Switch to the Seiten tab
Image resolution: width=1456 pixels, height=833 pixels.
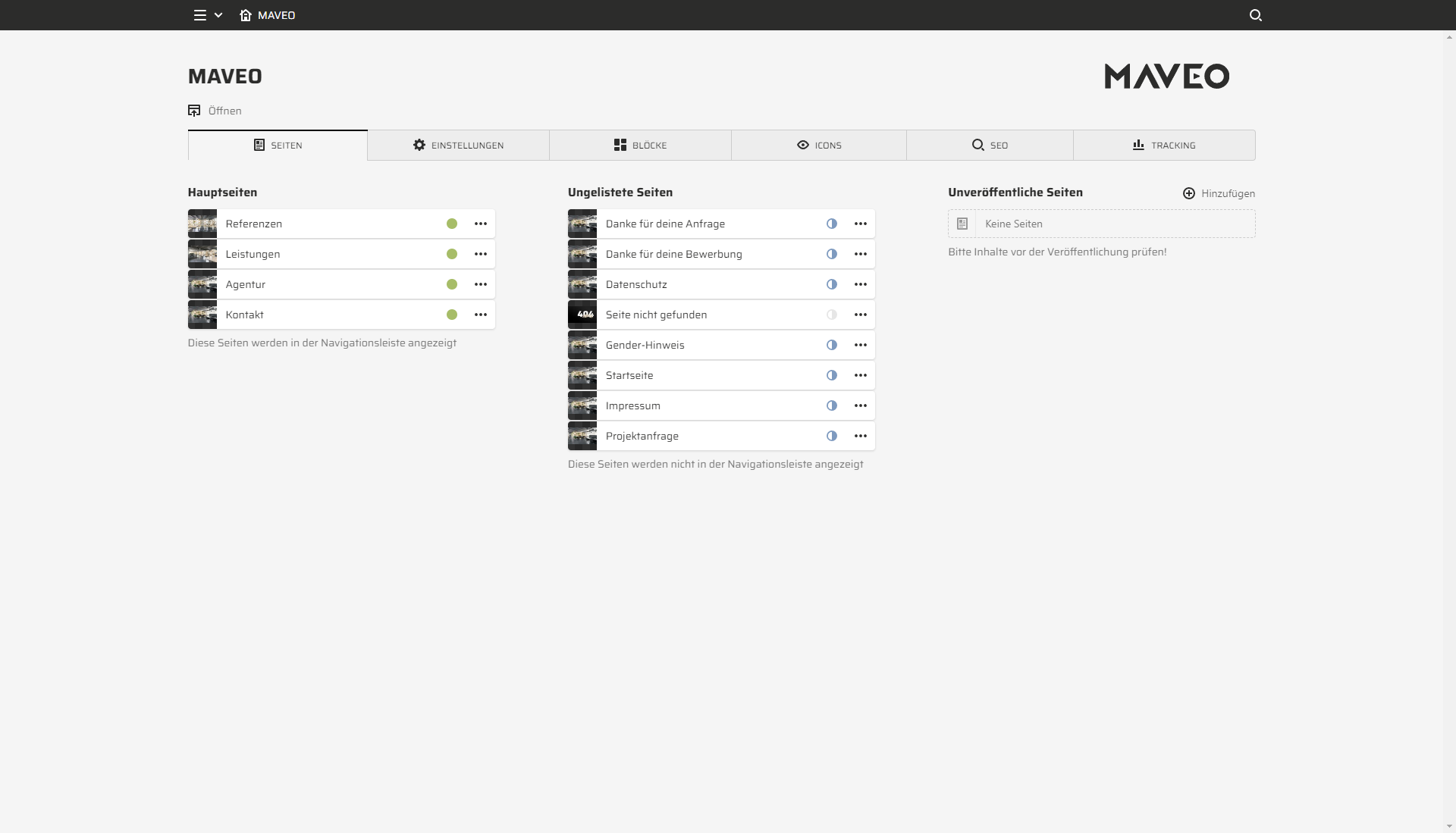pyautogui.click(x=278, y=145)
